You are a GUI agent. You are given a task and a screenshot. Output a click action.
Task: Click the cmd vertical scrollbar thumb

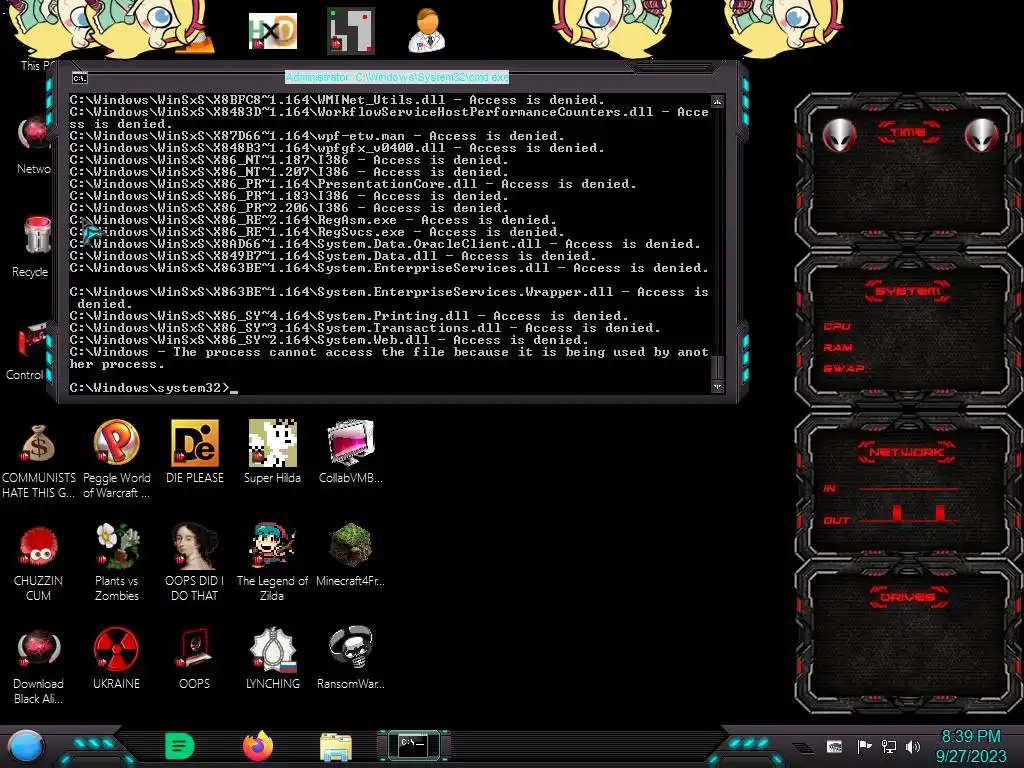pyautogui.click(x=718, y=368)
